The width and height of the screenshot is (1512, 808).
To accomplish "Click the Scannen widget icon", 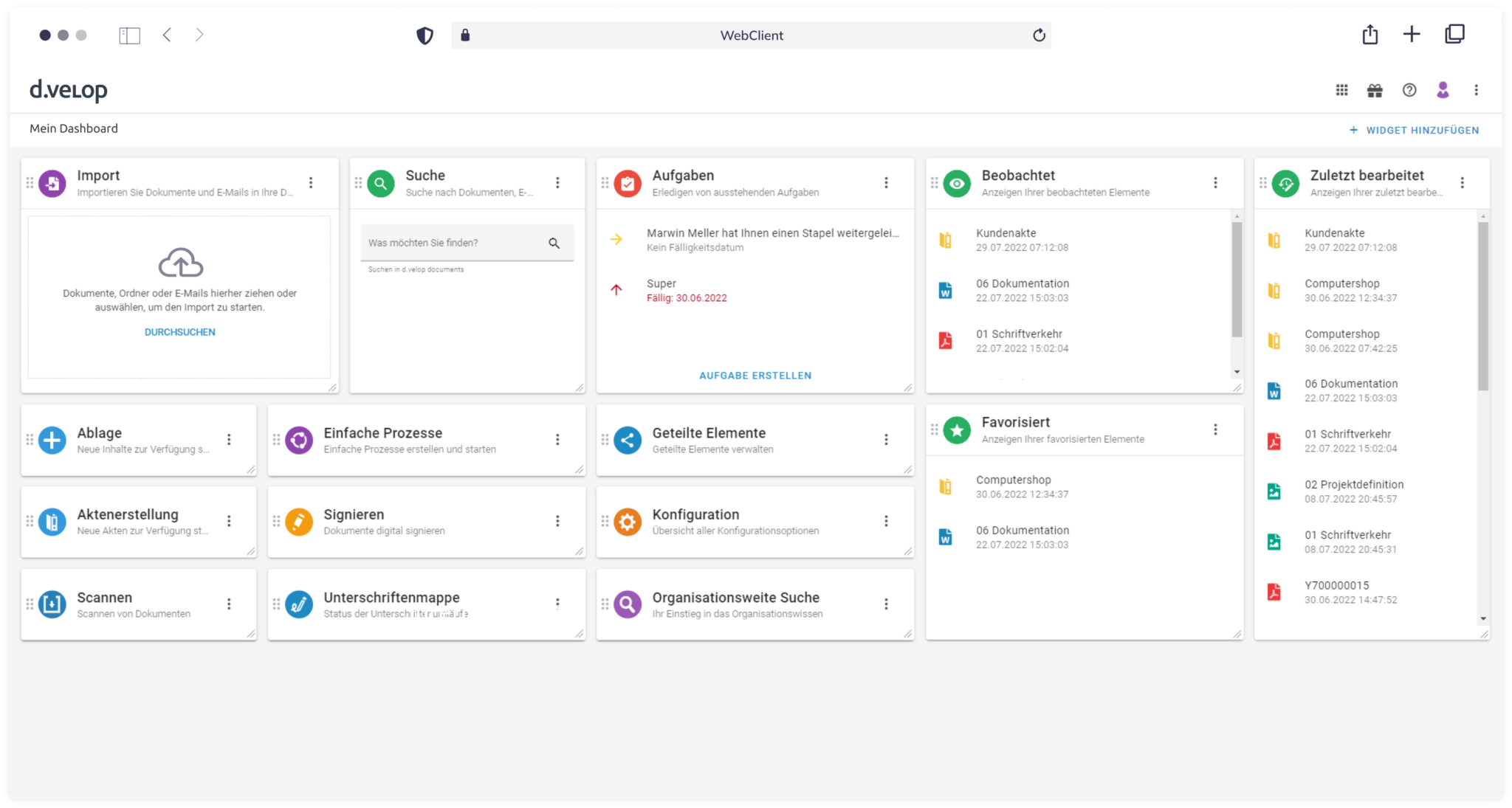I will (52, 604).
